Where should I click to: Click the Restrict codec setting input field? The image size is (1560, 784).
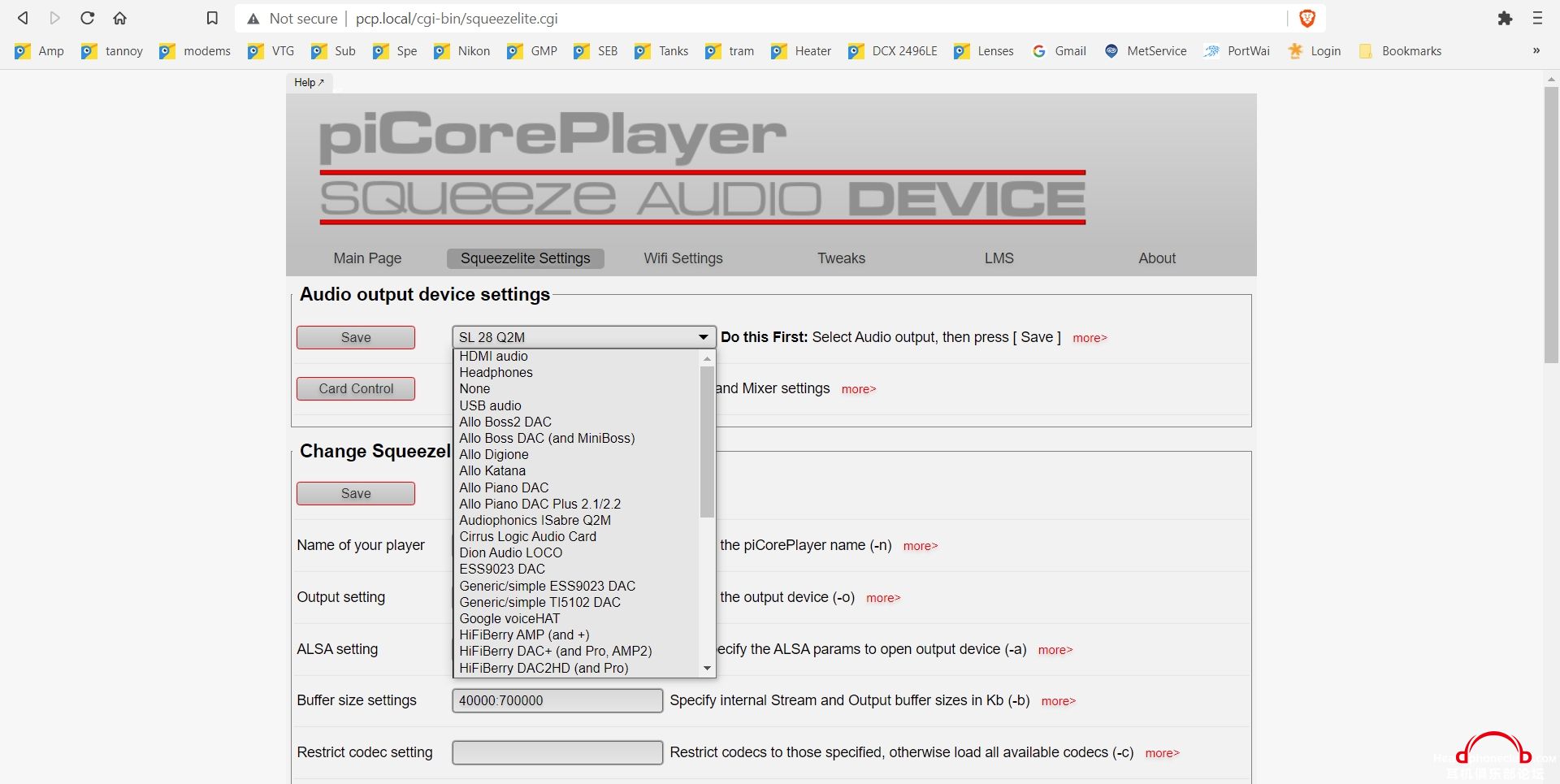click(x=557, y=752)
